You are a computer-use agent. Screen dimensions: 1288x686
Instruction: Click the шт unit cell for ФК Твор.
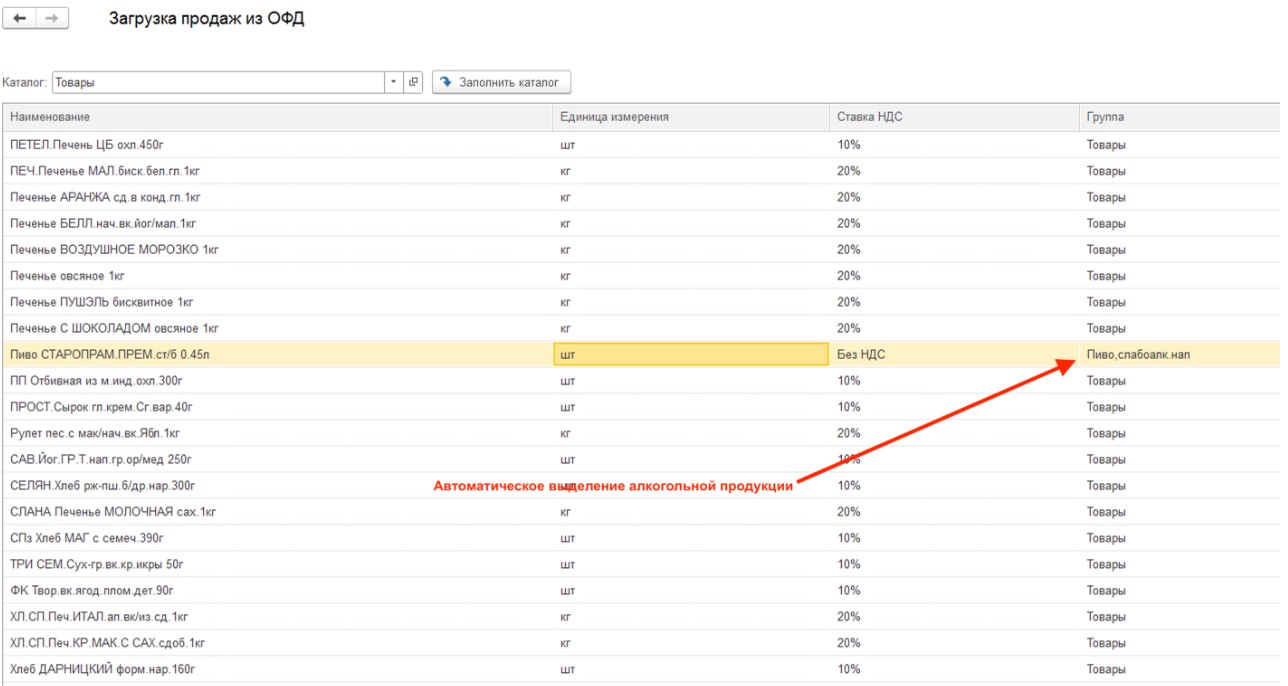pyautogui.click(x=691, y=590)
